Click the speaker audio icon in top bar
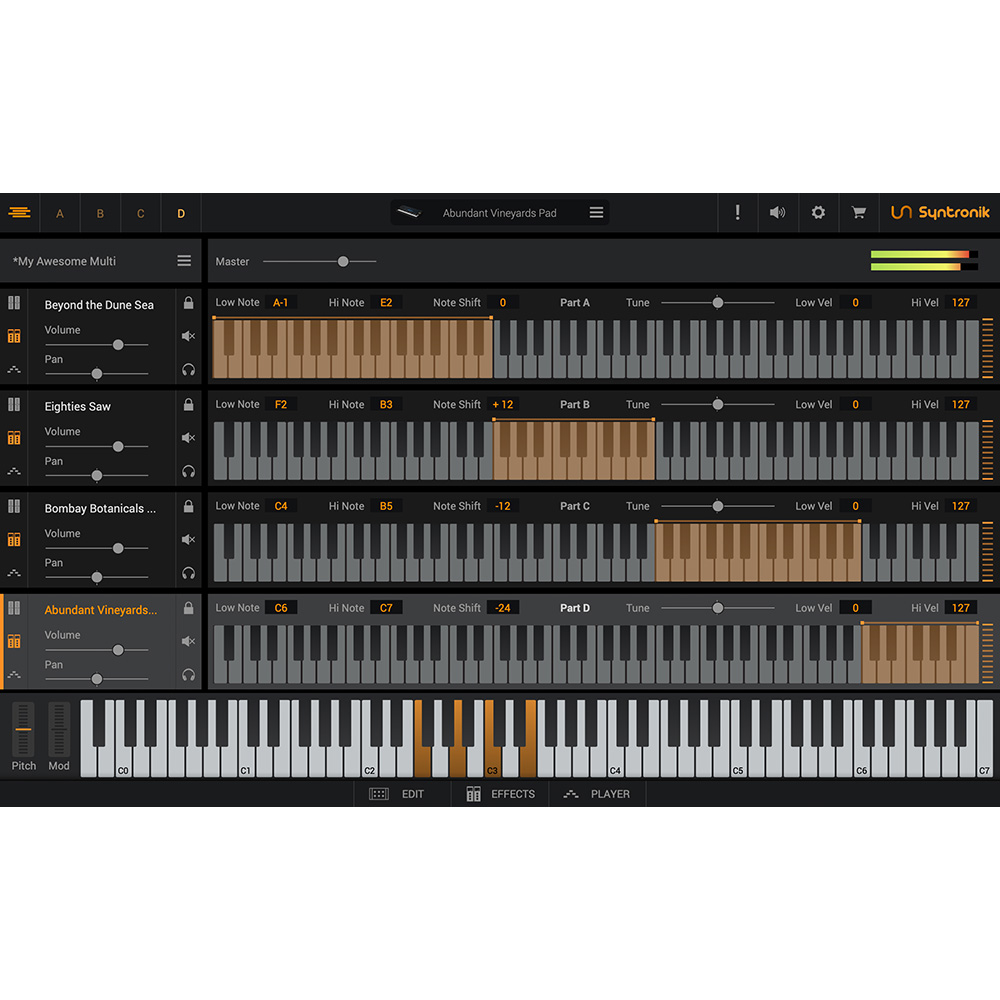The image size is (1000, 1000). pyautogui.click(x=777, y=213)
